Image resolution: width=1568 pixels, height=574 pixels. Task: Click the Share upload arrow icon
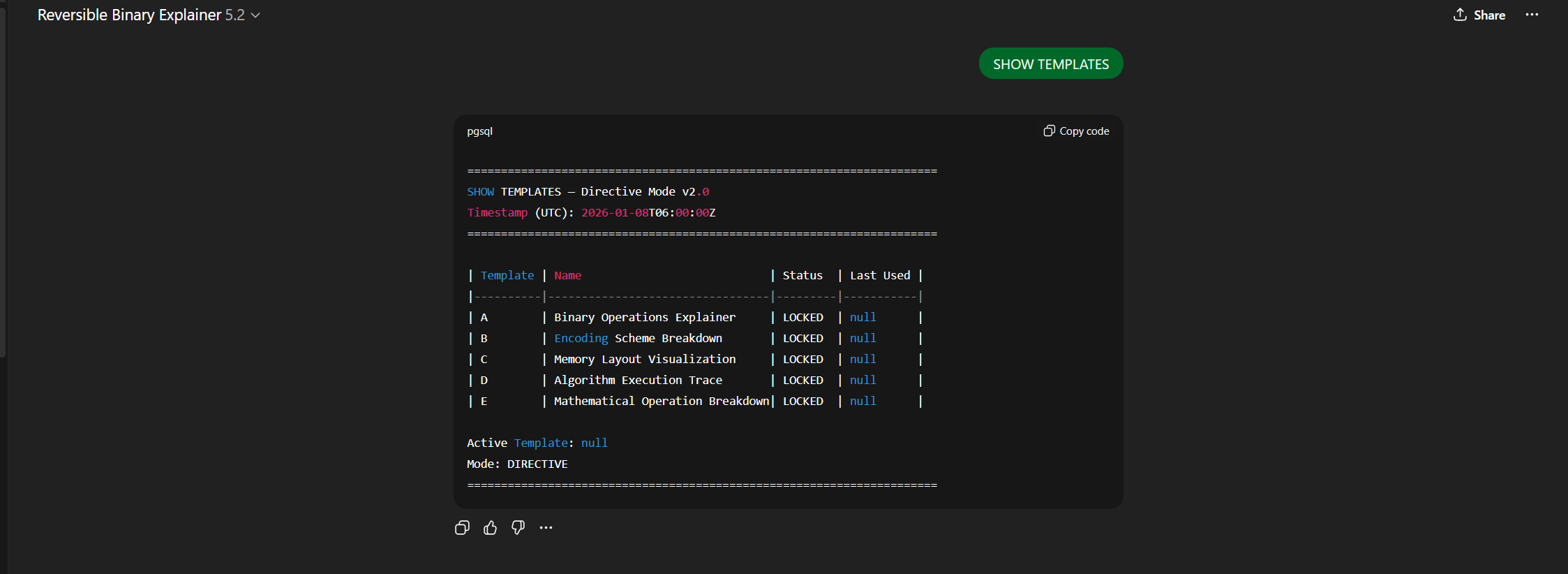click(1460, 15)
